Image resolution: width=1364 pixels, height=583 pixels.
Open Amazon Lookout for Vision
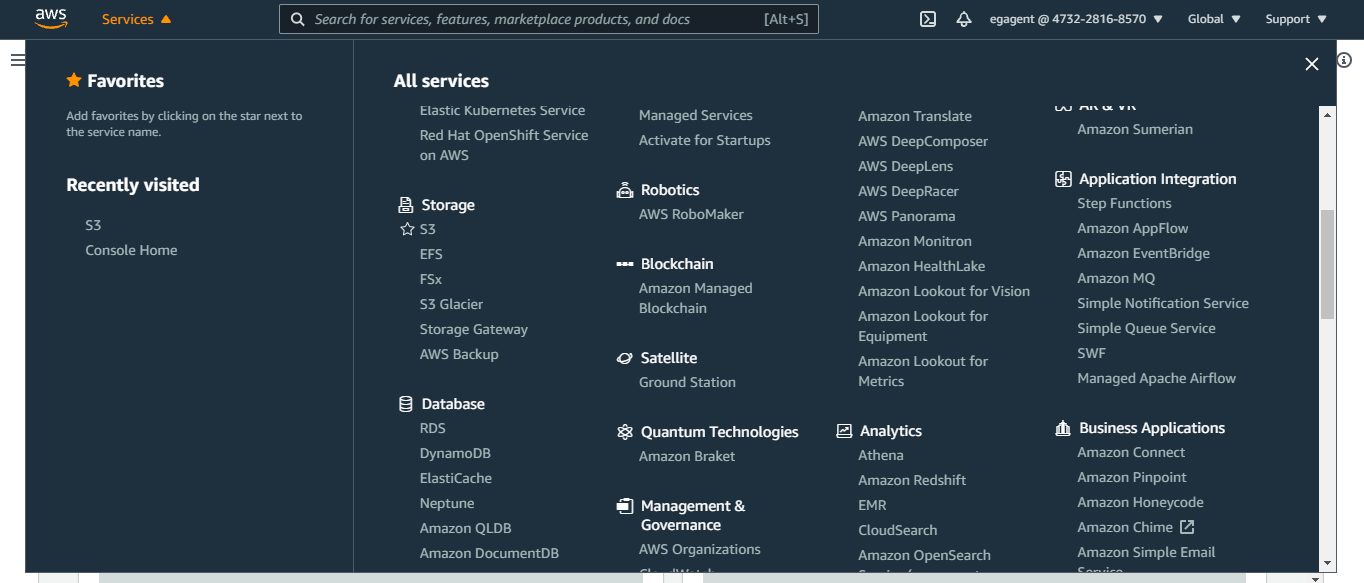[x=944, y=291]
